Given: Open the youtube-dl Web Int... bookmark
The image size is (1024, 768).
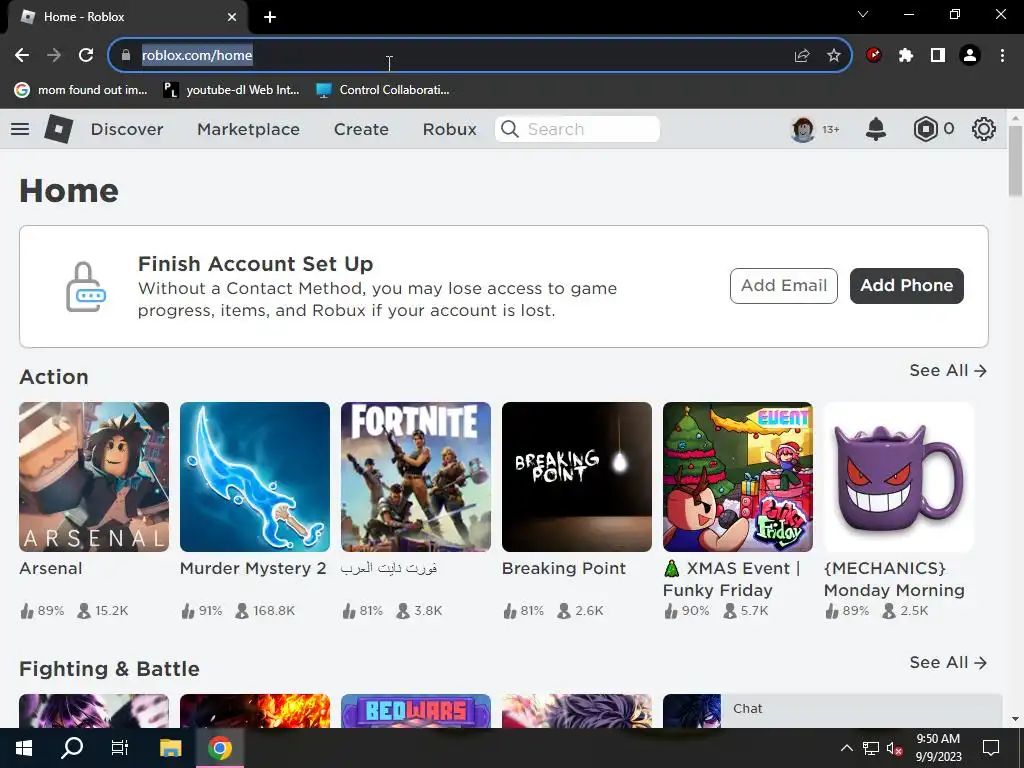Looking at the screenshot, I should 231,90.
